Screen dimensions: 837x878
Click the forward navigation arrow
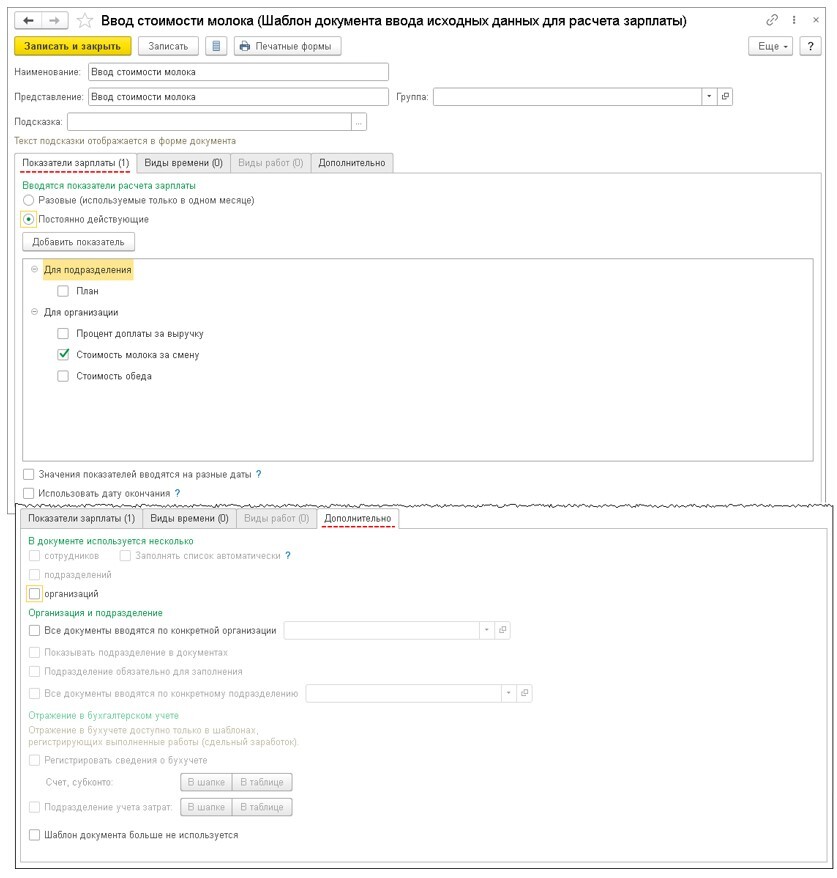tap(54, 20)
